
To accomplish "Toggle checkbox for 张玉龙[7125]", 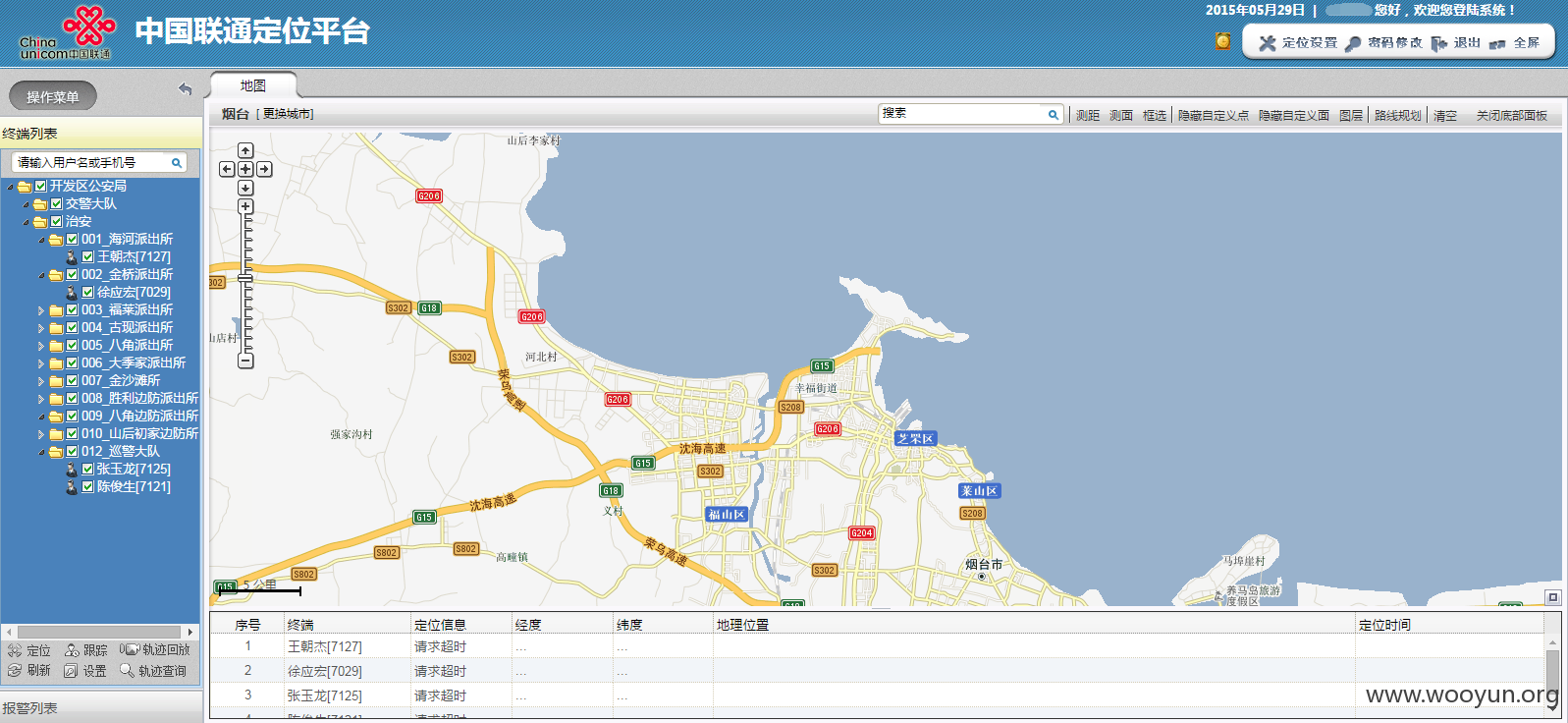I will (x=87, y=469).
